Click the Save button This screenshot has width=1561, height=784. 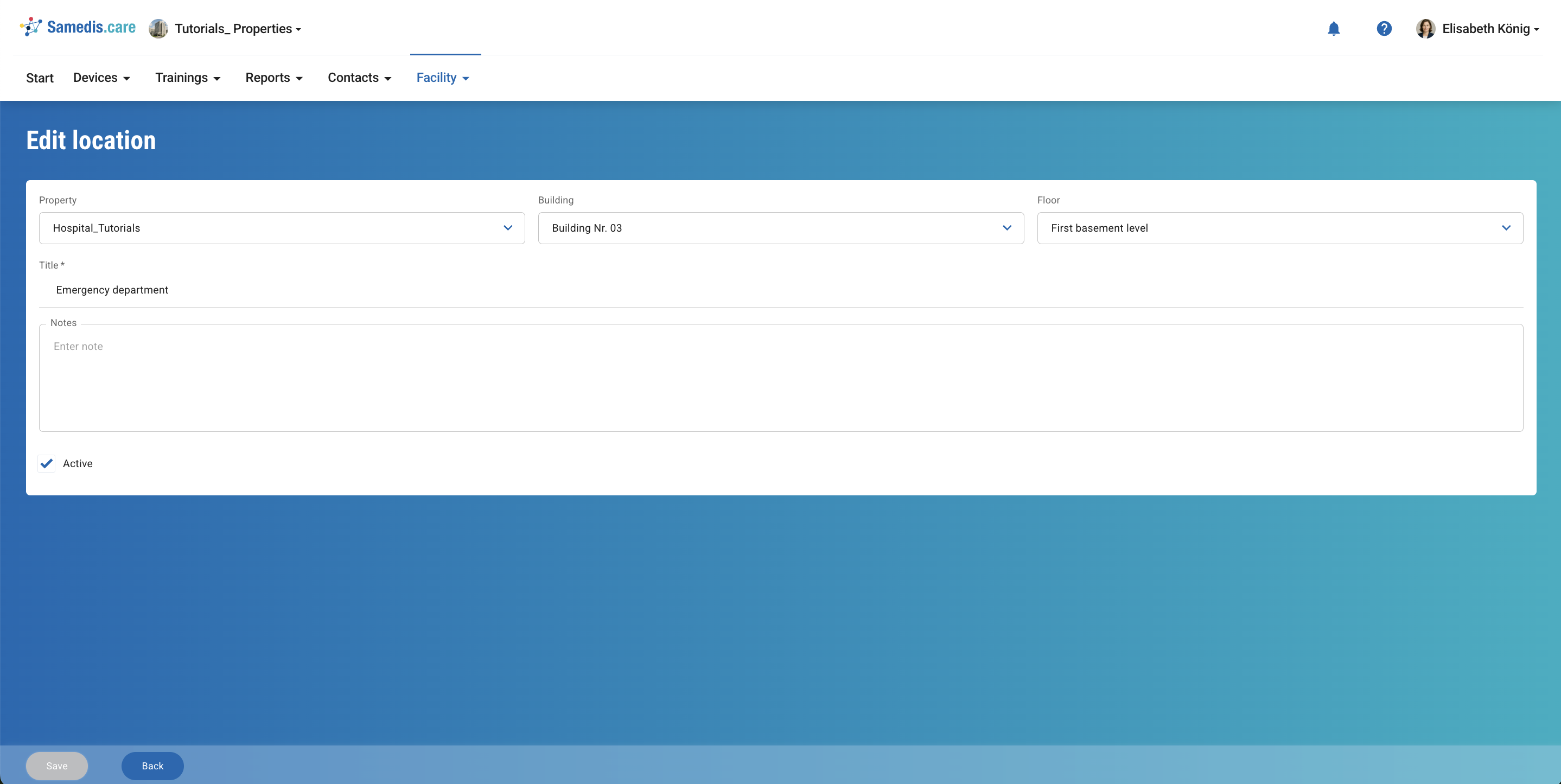[x=56, y=765]
